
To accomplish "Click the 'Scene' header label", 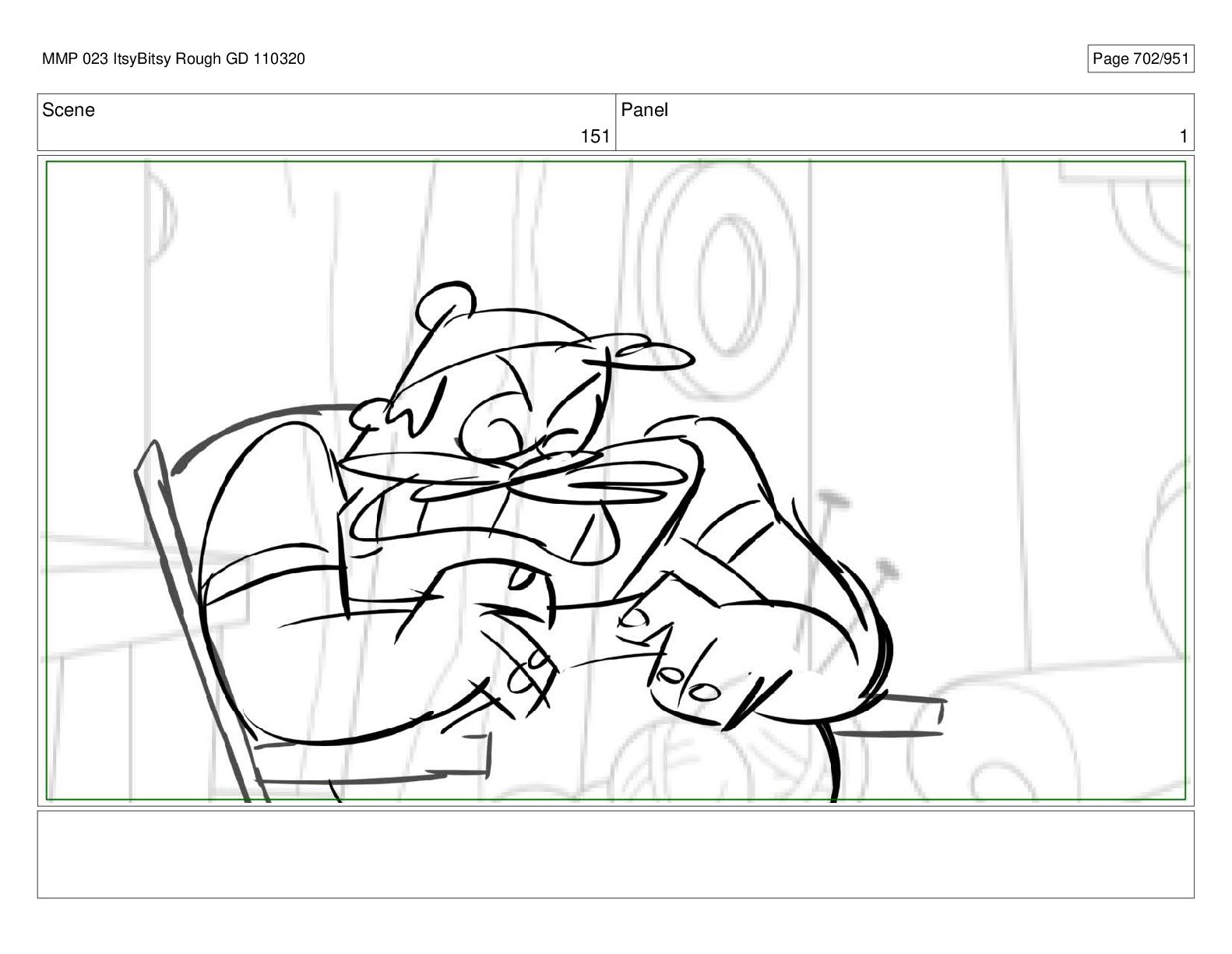I will point(69,111).
